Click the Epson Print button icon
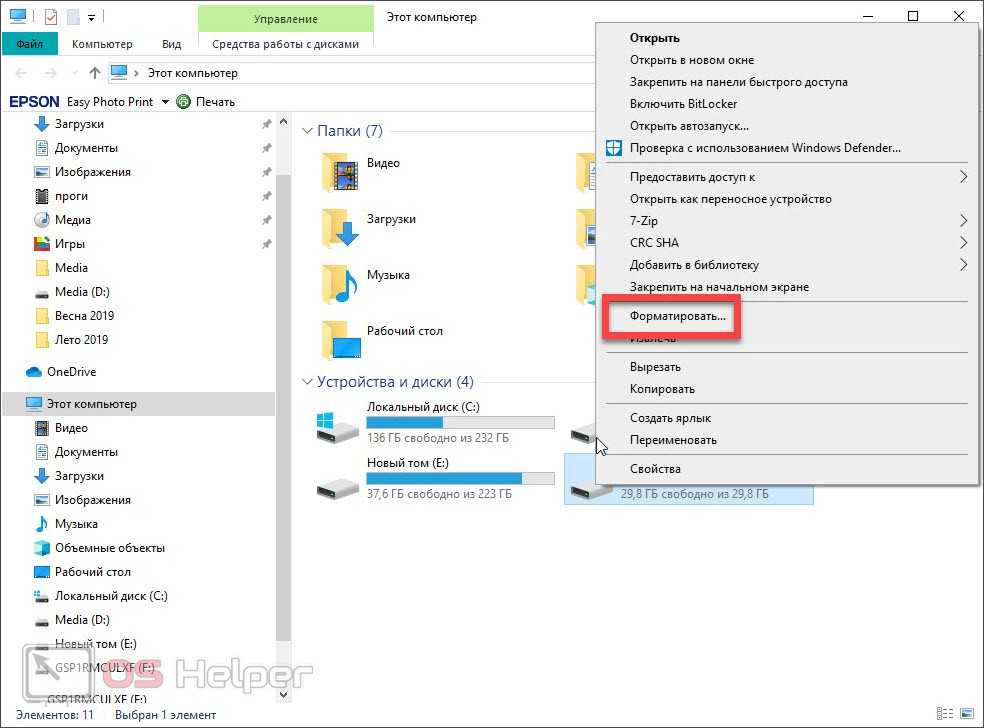Image resolution: width=984 pixels, height=728 pixels. (x=183, y=101)
